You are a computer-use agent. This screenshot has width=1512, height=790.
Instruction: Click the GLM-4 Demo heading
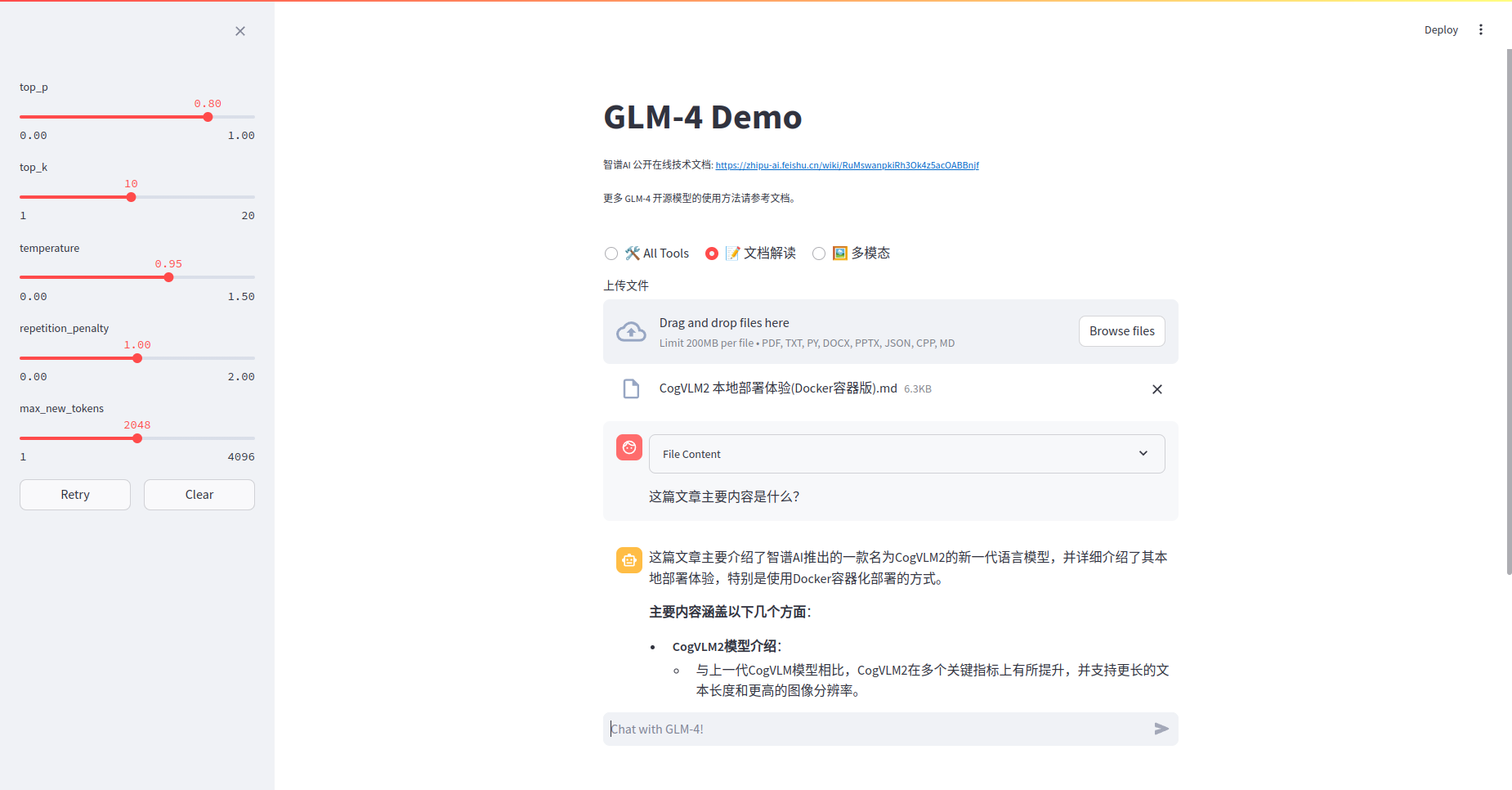pyautogui.click(x=703, y=117)
